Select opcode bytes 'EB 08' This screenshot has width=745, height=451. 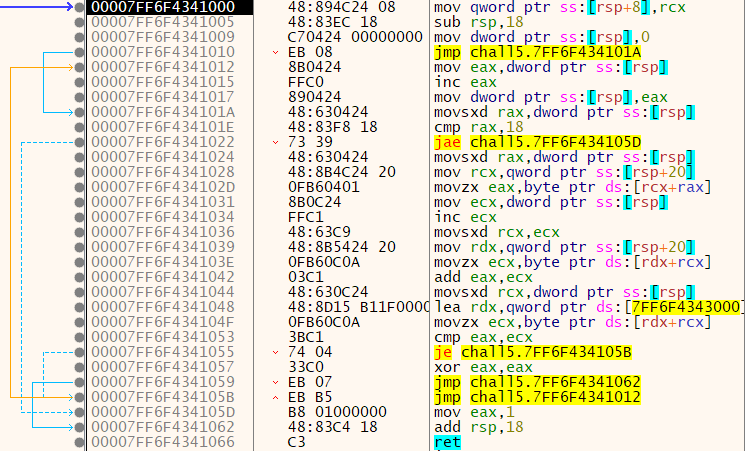310,52
